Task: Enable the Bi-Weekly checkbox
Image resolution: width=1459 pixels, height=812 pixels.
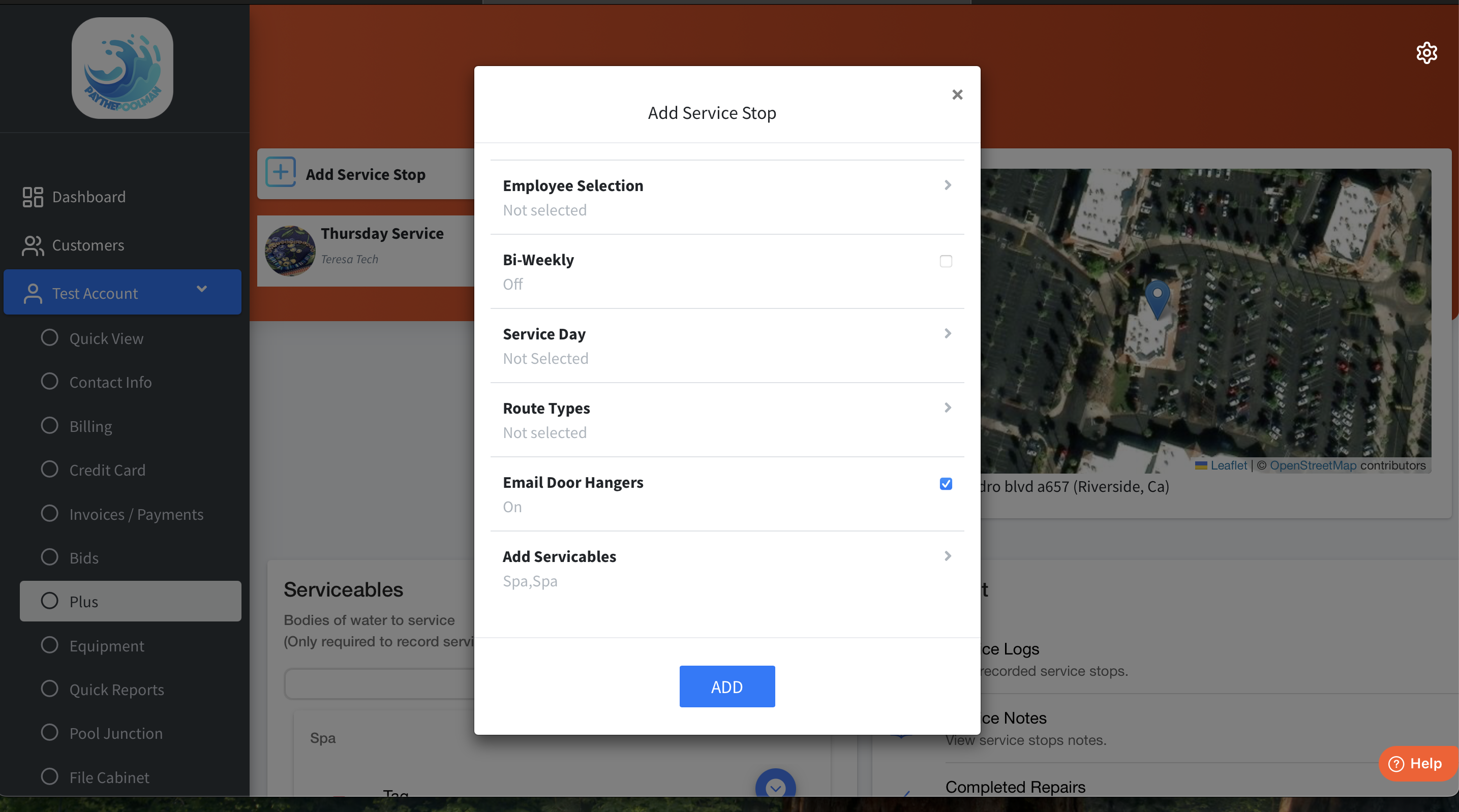Action: [945, 261]
